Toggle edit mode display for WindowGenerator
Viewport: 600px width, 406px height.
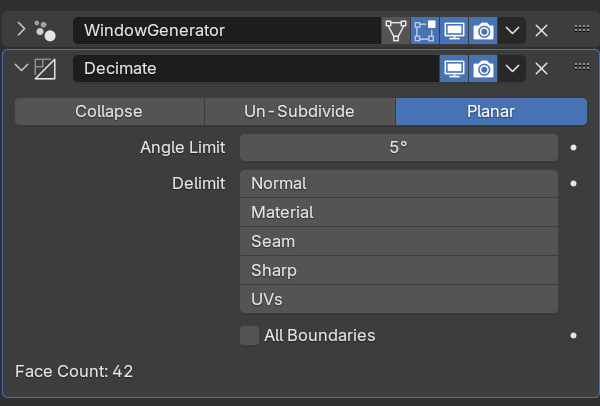pos(425,31)
